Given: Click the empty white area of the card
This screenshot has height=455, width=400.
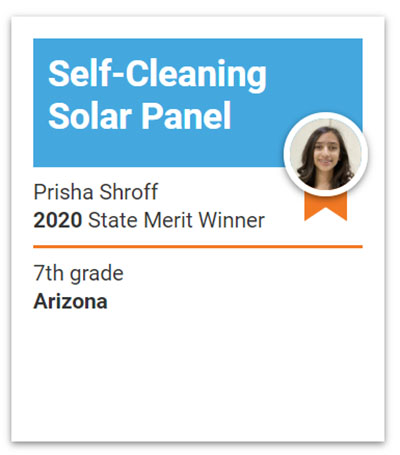Looking at the screenshot, I should pyautogui.click(x=198, y=373).
